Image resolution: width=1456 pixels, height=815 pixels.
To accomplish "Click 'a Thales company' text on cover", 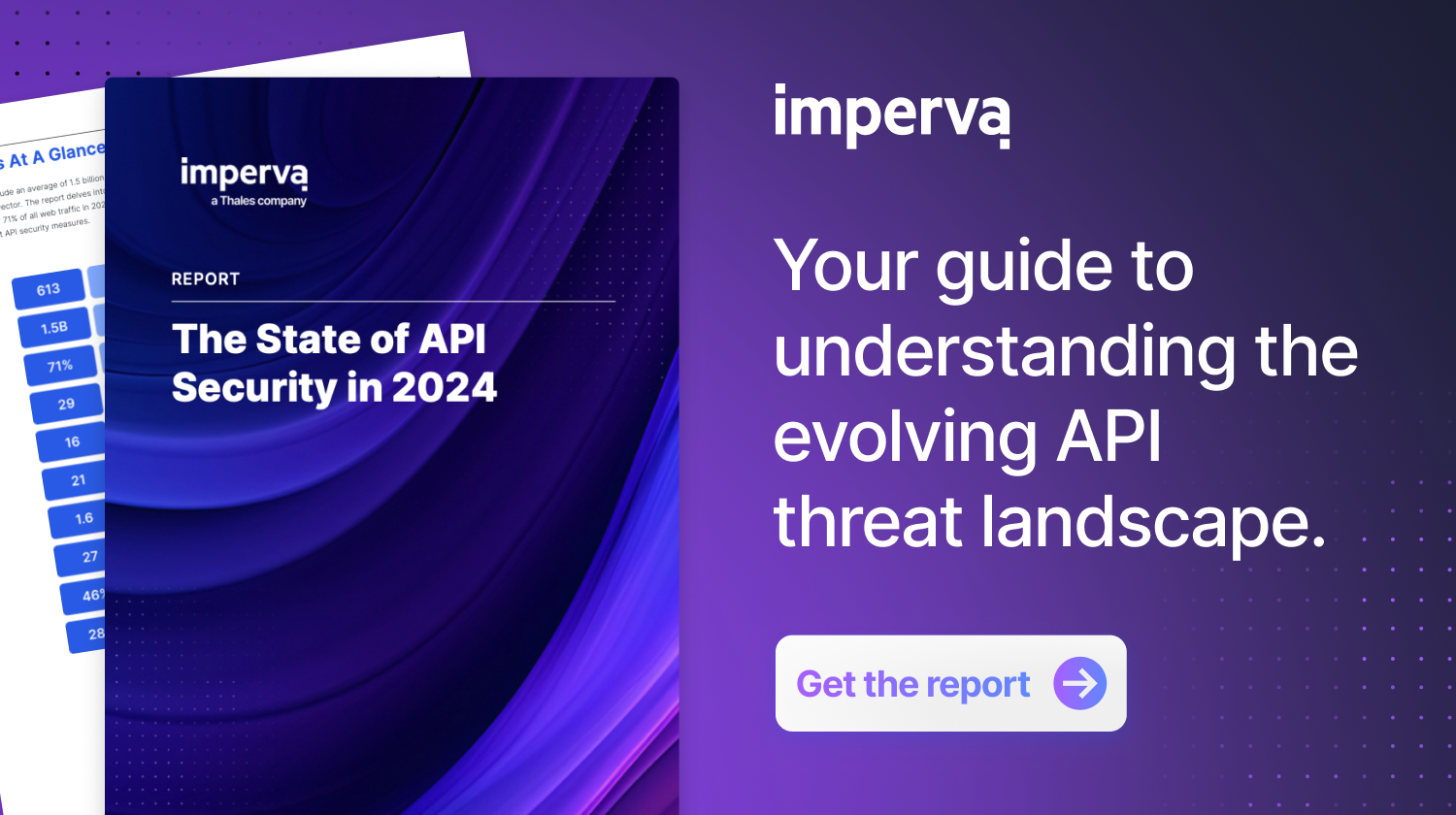I will (x=258, y=201).
